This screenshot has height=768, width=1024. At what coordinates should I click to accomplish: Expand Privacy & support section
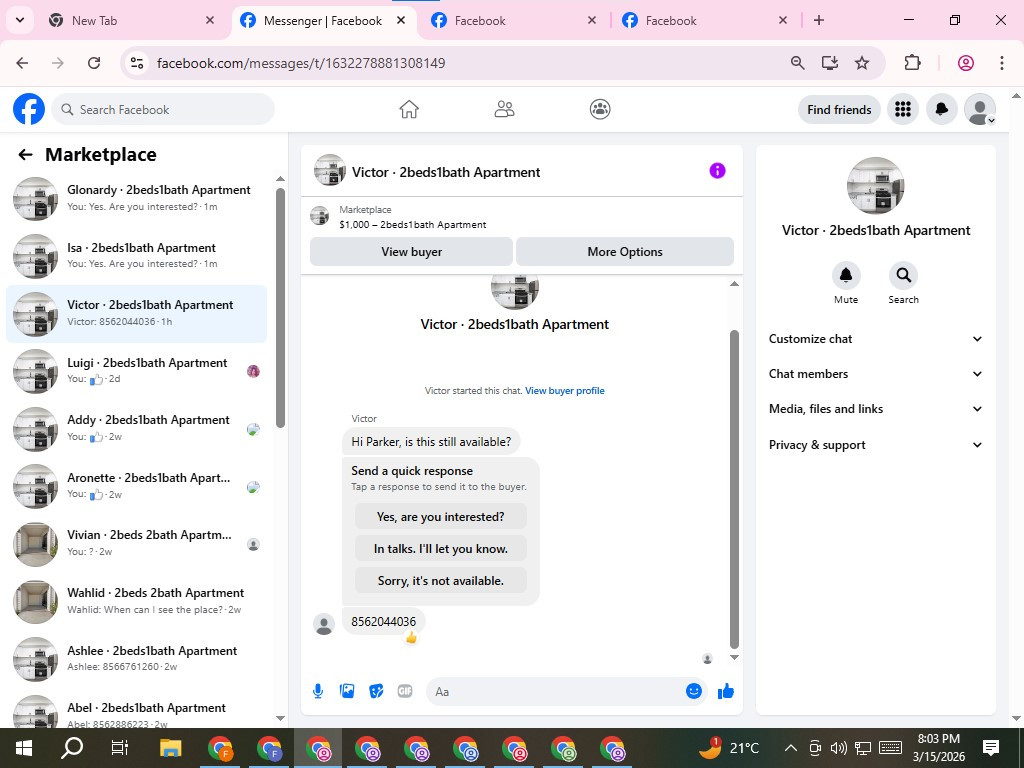pyautogui.click(x=876, y=445)
